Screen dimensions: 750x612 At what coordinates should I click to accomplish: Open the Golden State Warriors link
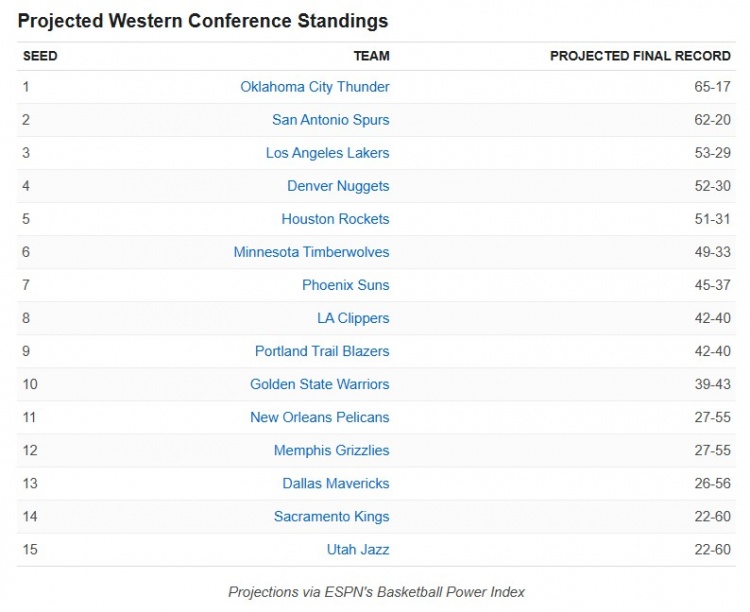click(320, 384)
